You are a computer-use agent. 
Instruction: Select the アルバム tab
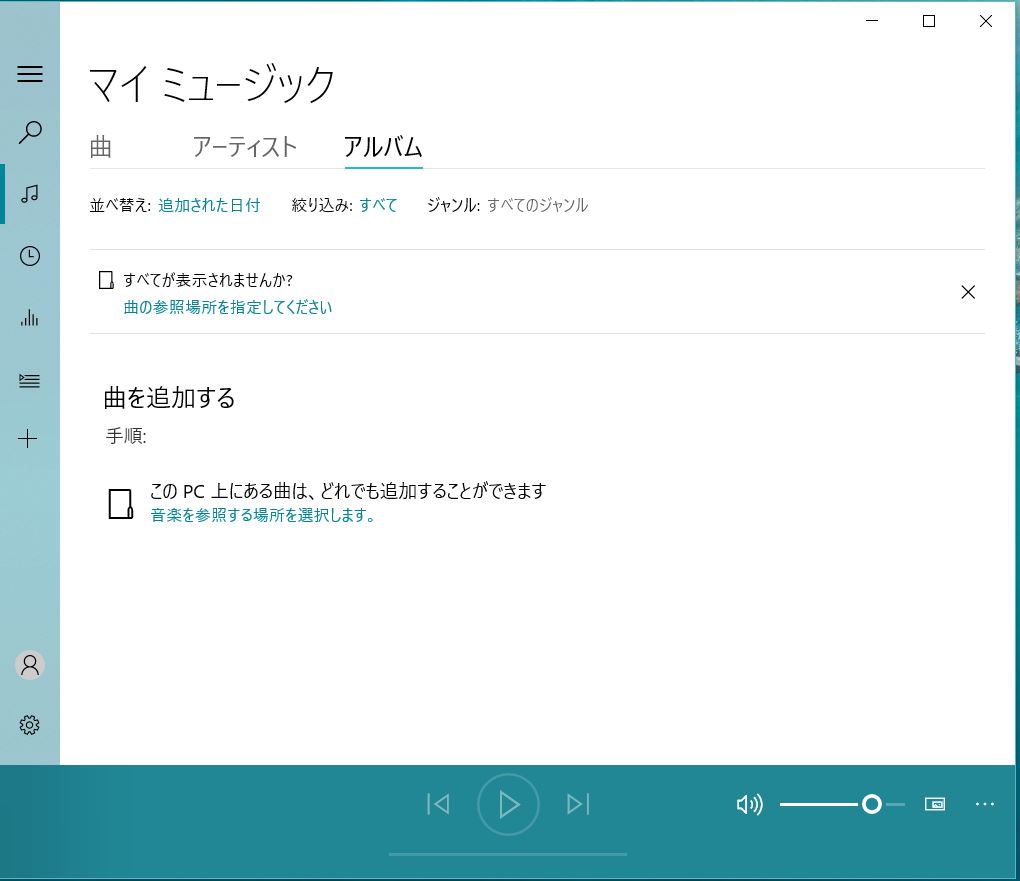[383, 147]
